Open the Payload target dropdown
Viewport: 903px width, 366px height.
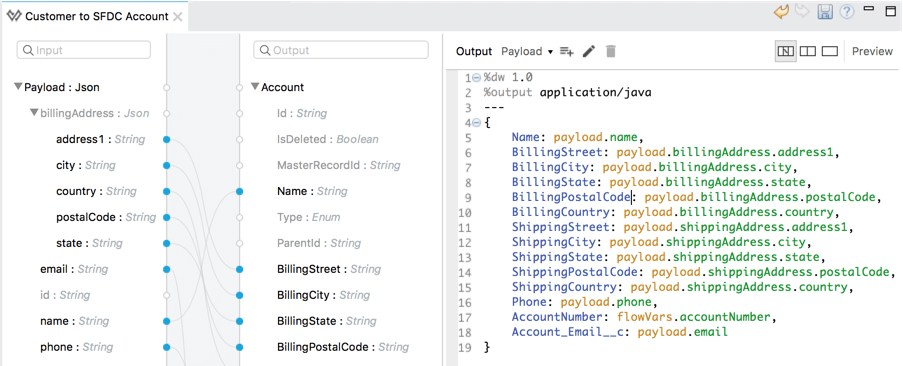tap(527, 51)
